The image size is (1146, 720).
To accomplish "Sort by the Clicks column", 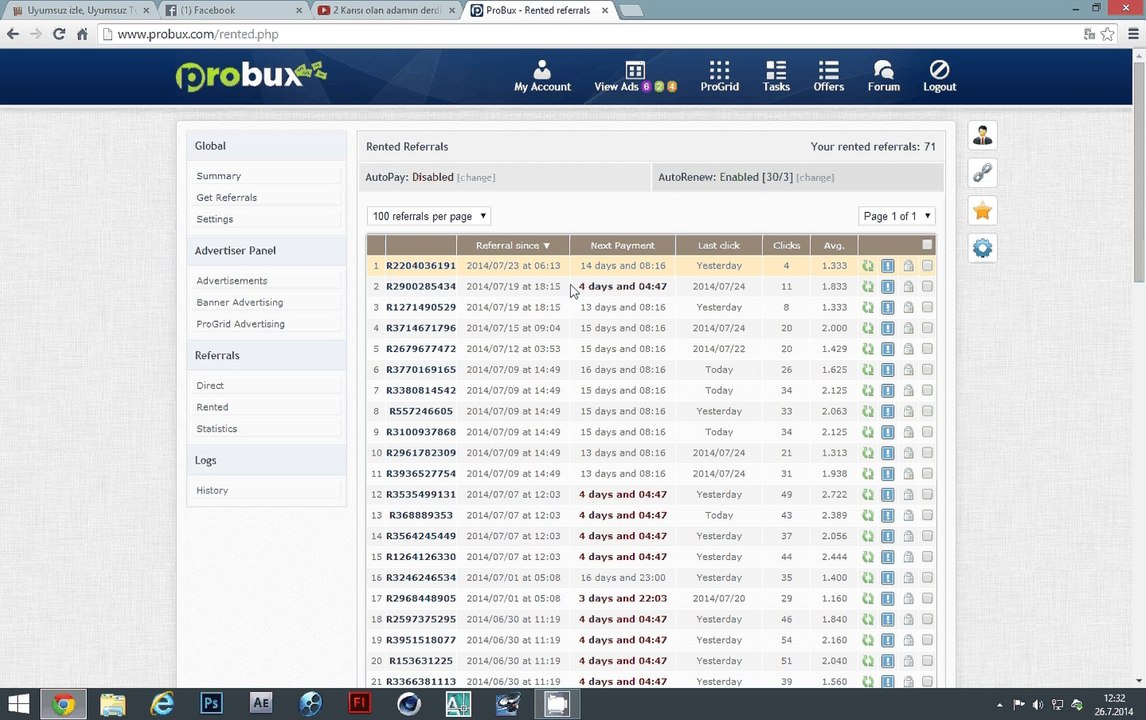I will point(786,246).
